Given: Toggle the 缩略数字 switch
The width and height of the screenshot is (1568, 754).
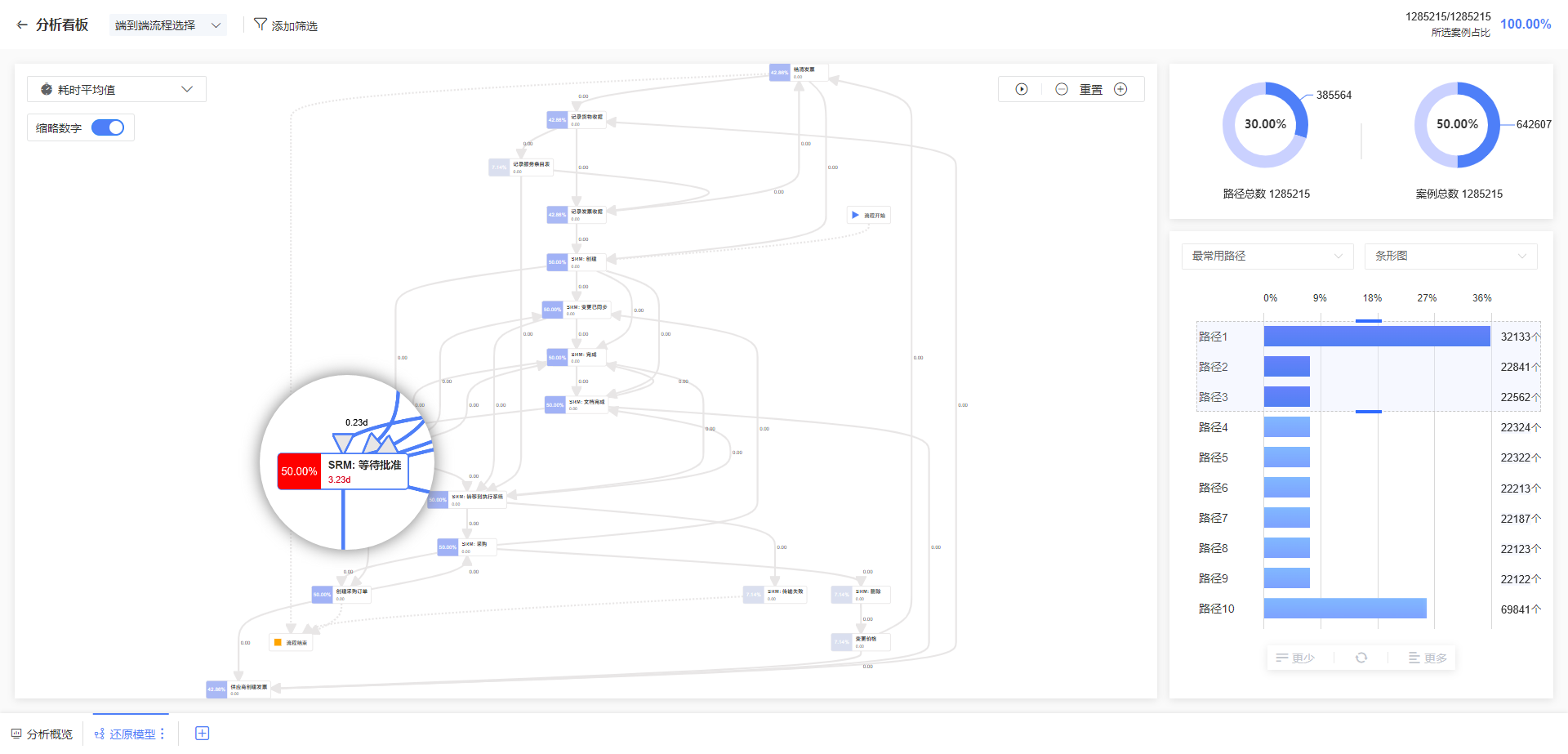Looking at the screenshot, I should pyautogui.click(x=108, y=127).
